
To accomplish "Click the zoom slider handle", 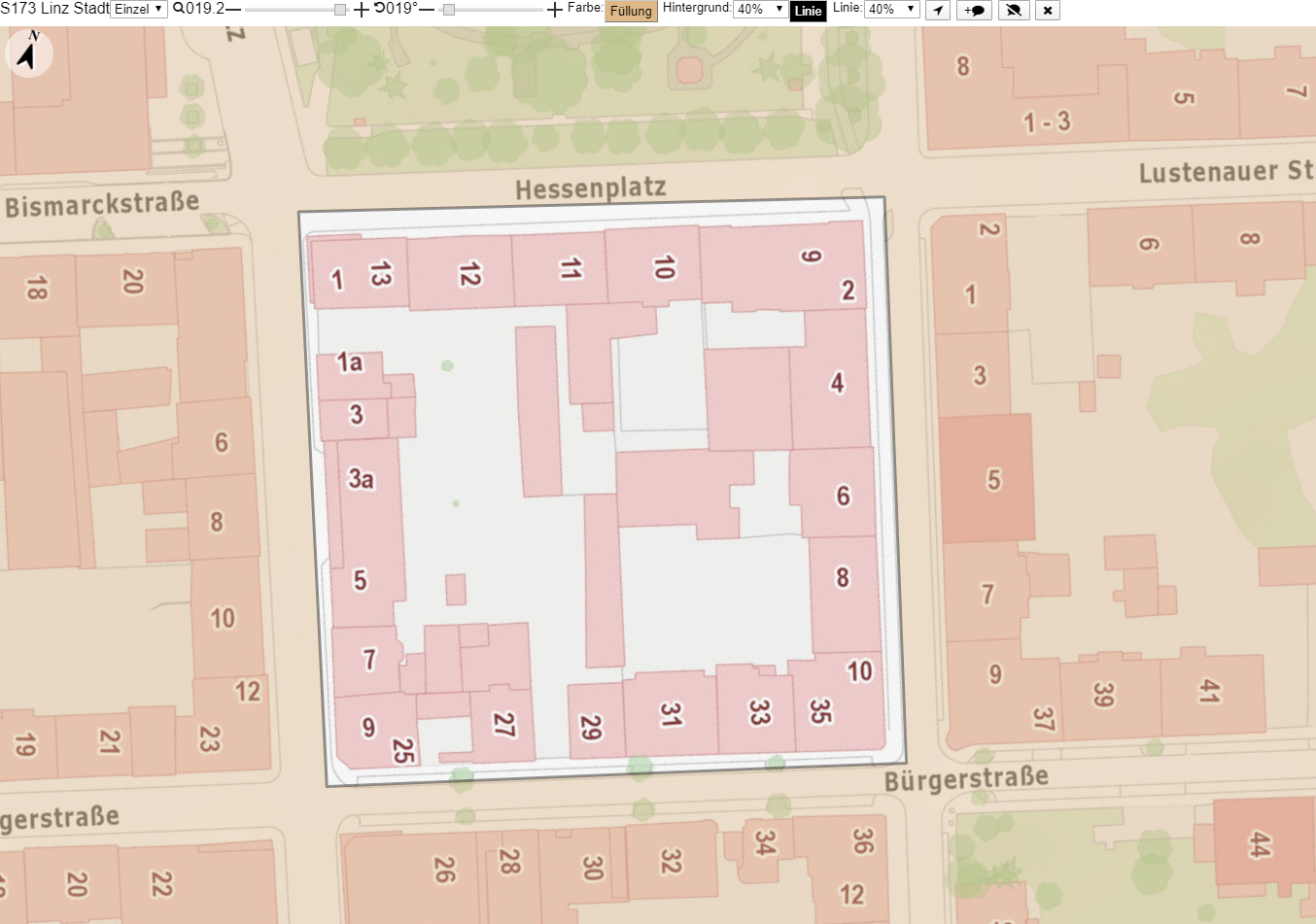I will tap(340, 10).
